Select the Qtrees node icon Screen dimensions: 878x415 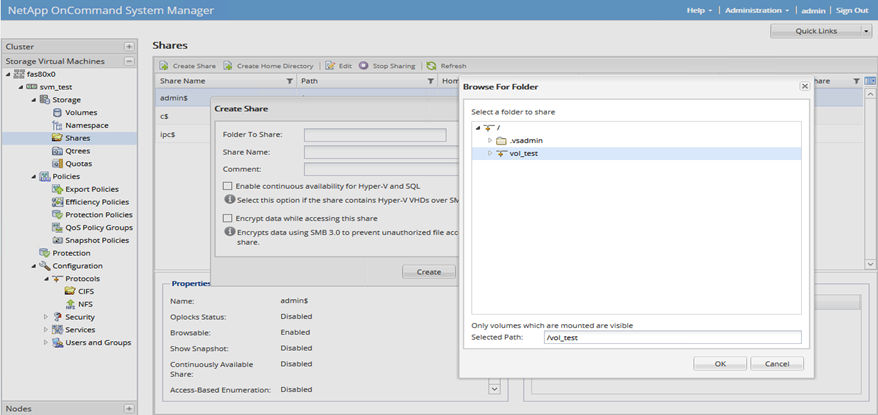click(x=57, y=151)
